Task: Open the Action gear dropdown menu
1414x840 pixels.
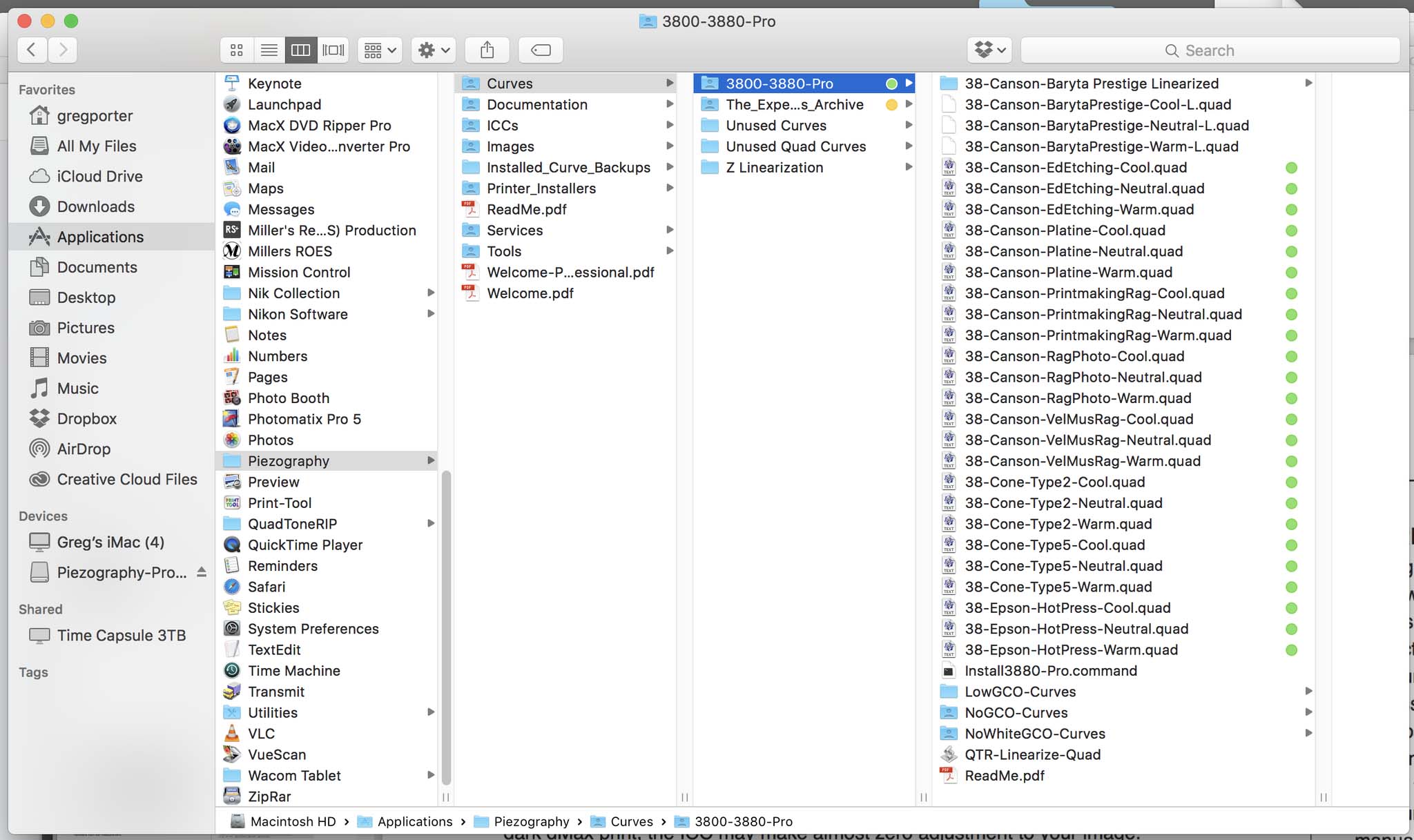Action: point(434,50)
